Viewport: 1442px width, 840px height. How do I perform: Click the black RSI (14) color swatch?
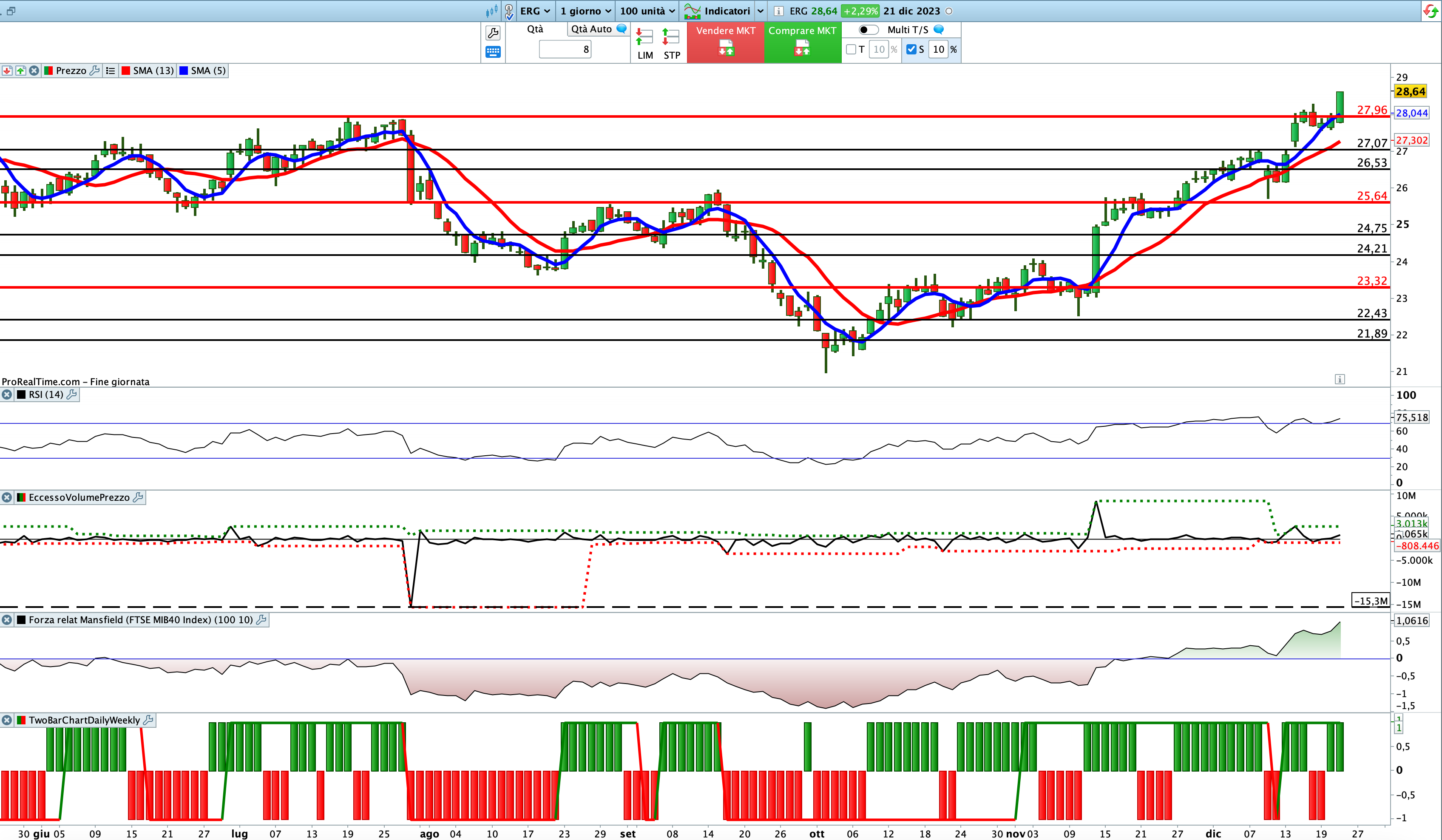[21, 394]
